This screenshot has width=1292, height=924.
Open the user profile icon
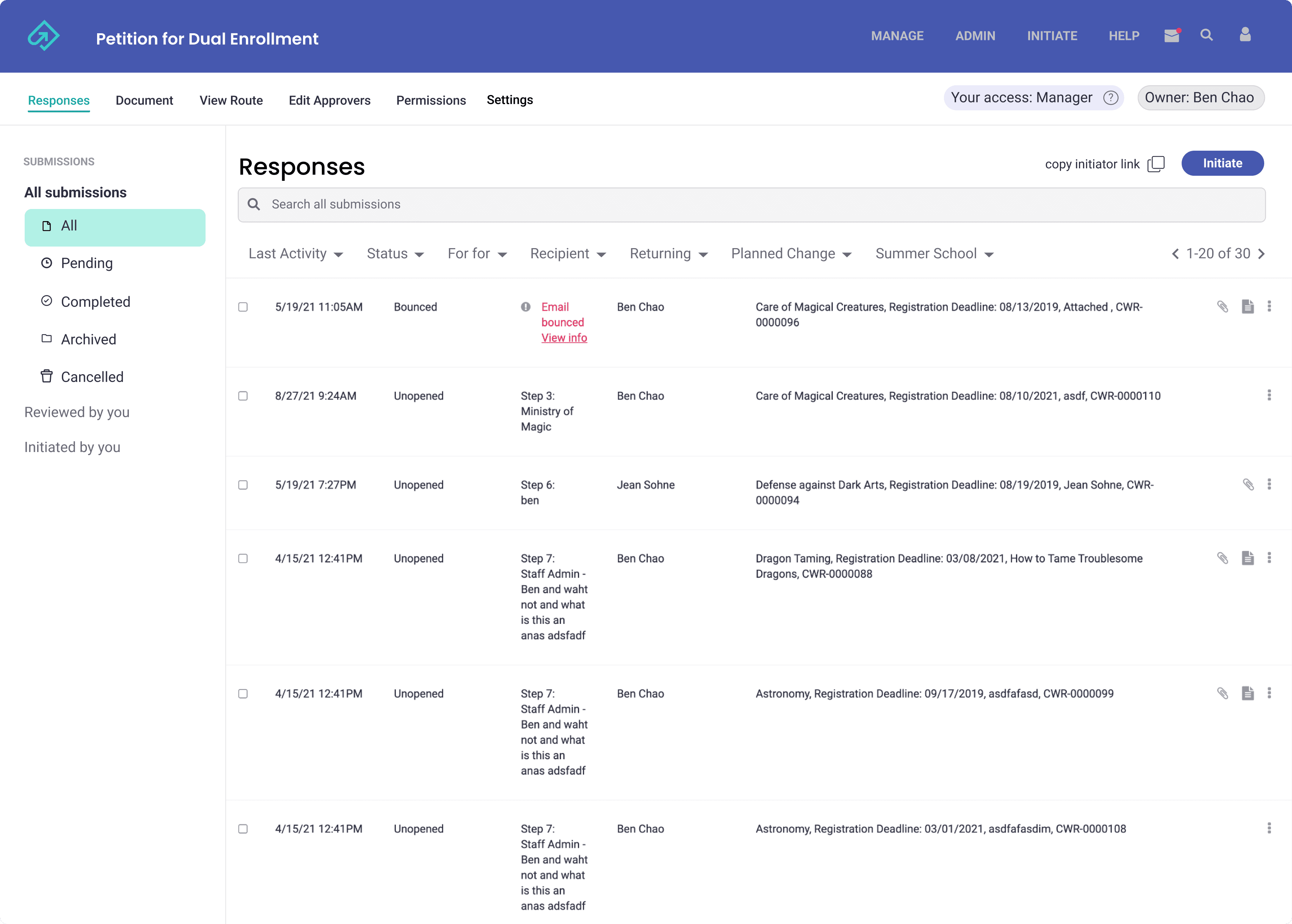(1245, 35)
